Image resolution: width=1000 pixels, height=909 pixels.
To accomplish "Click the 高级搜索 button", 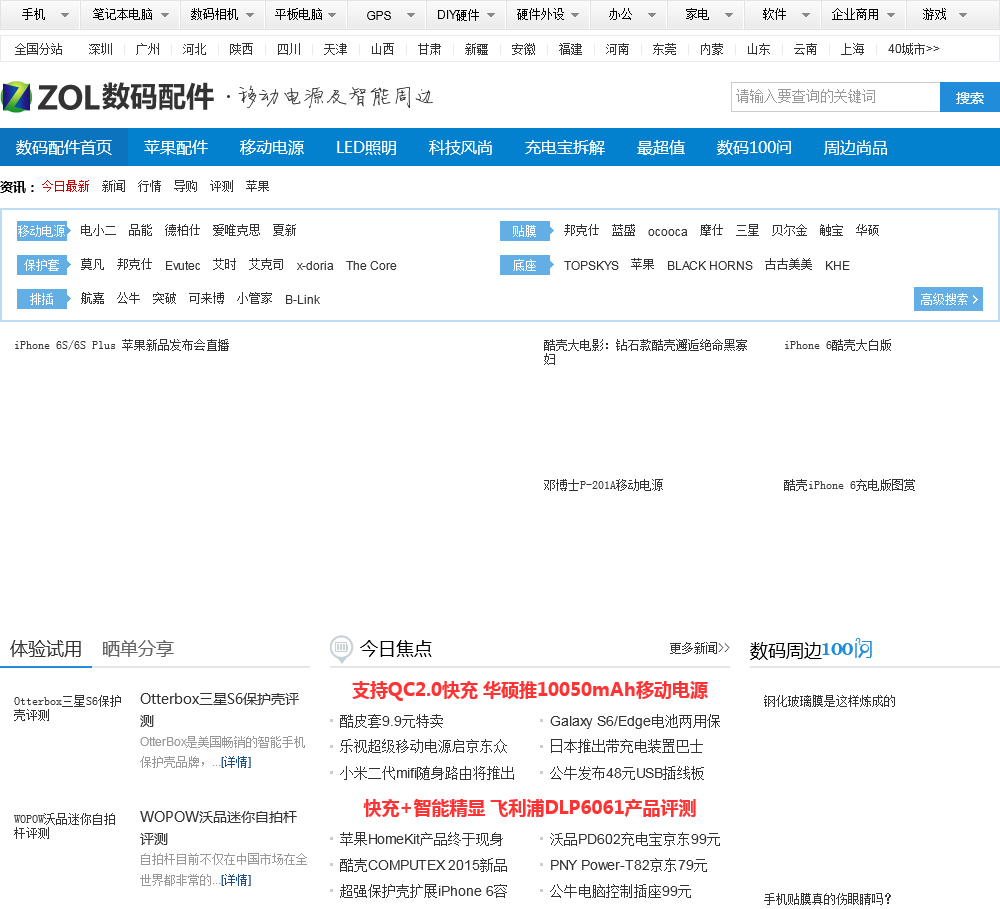I will [948, 299].
